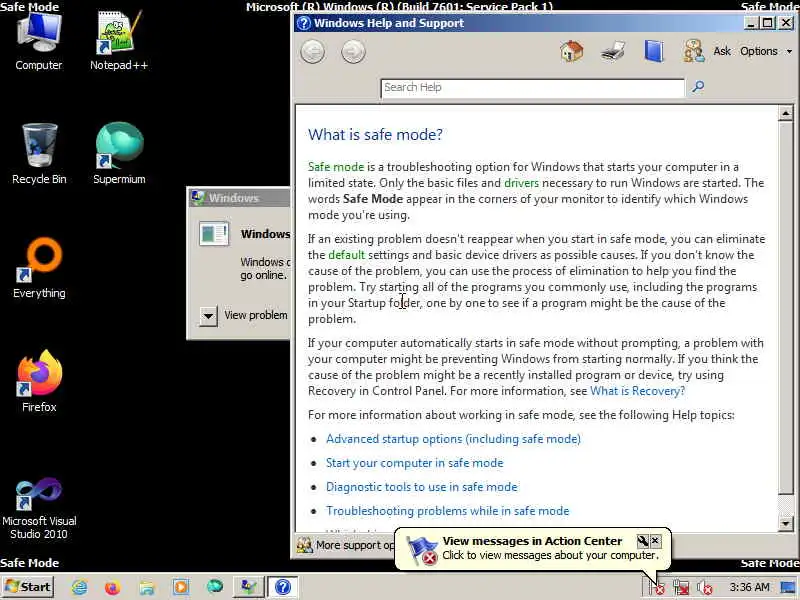Viewport: 800px width, 600px height.
Task: Switch to Help and Support taskbar button
Action: point(283,587)
